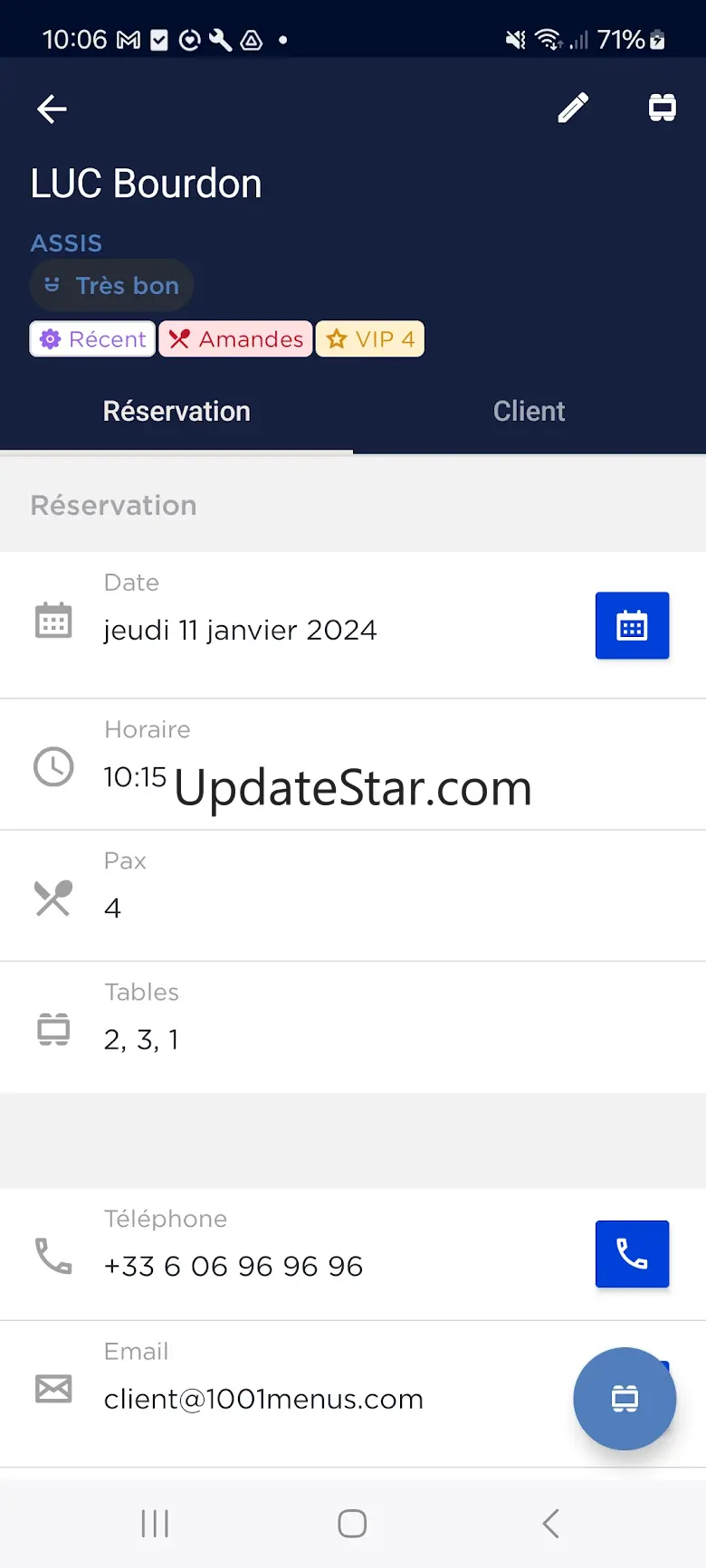Tap the muted sound status icon

(x=515, y=40)
